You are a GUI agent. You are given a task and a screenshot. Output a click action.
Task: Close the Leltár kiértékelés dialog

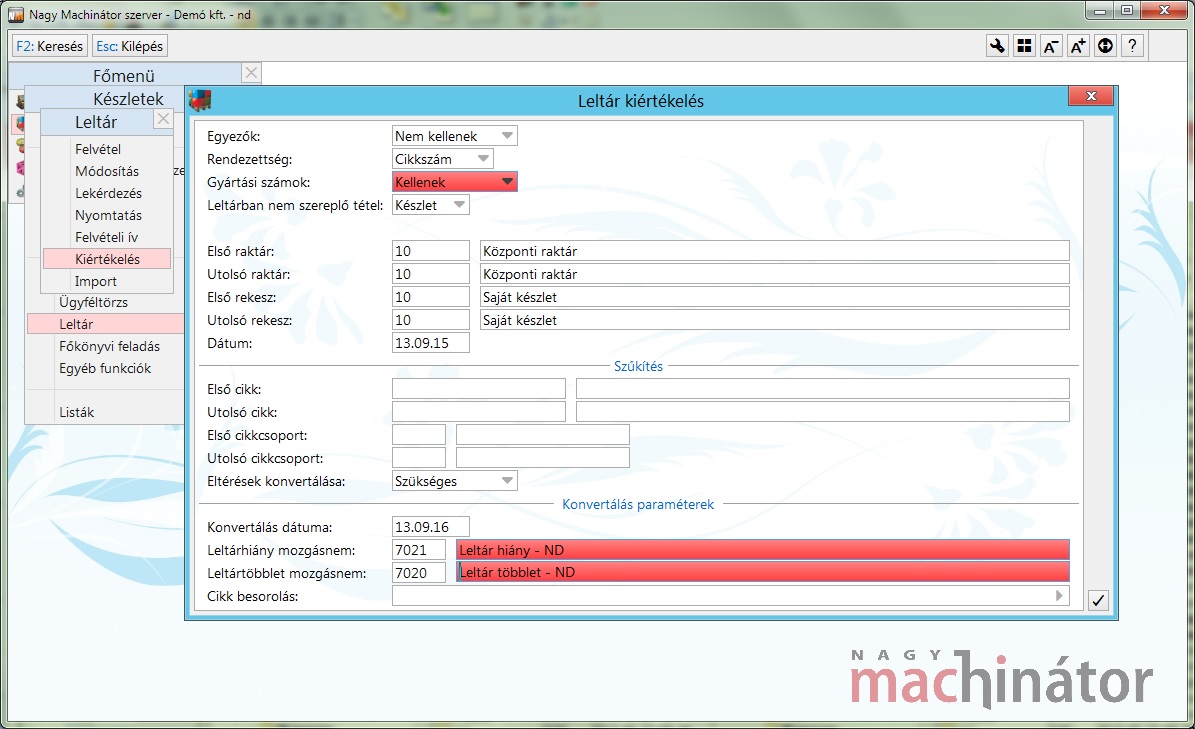point(1091,96)
